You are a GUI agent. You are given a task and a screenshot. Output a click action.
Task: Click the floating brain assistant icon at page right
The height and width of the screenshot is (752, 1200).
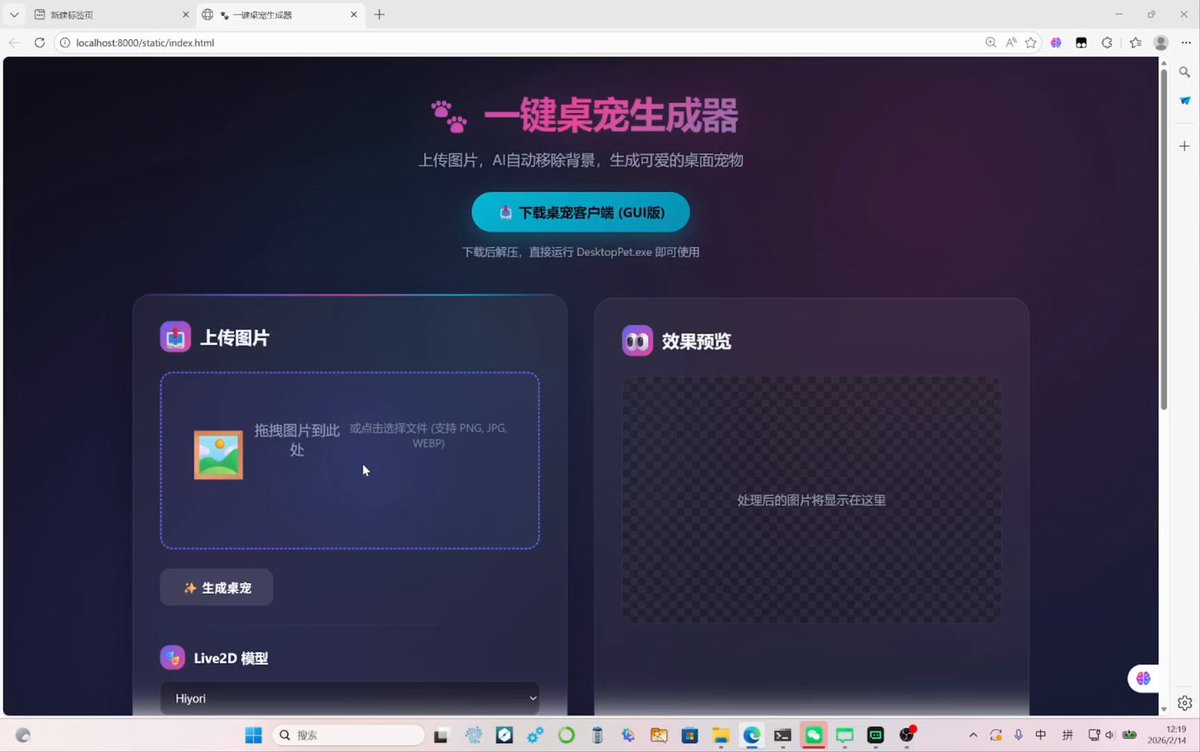[x=1143, y=678]
